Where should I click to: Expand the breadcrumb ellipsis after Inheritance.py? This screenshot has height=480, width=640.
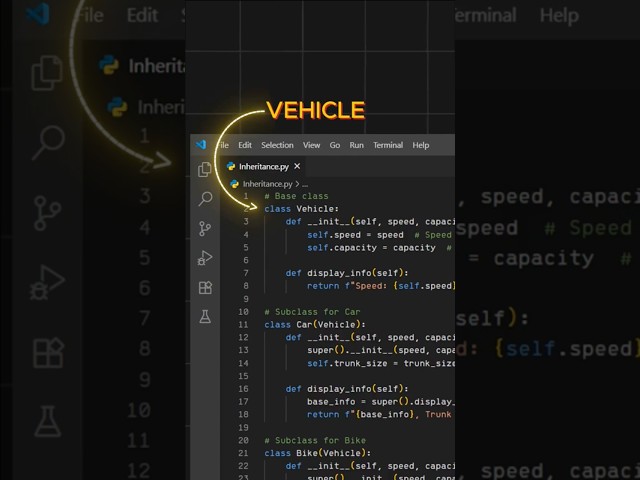305,184
